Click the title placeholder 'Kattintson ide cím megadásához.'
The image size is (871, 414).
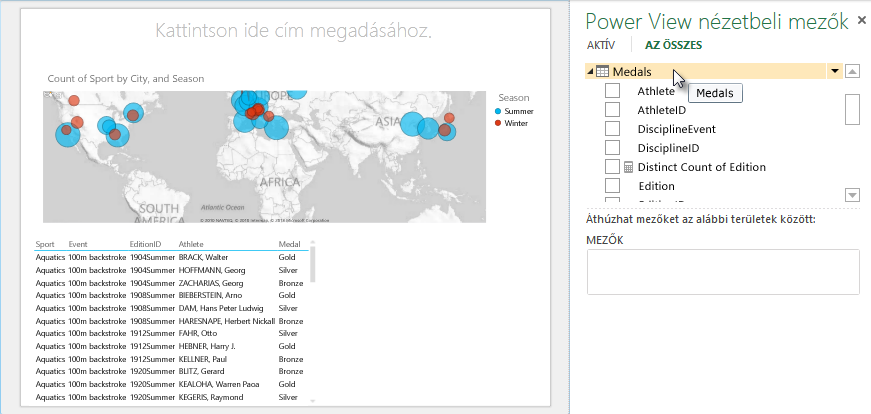(x=293, y=31)
